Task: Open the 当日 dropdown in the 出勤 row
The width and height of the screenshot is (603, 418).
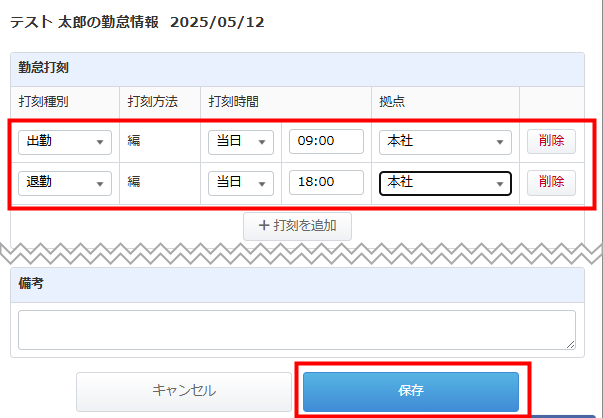Action: 241,142
